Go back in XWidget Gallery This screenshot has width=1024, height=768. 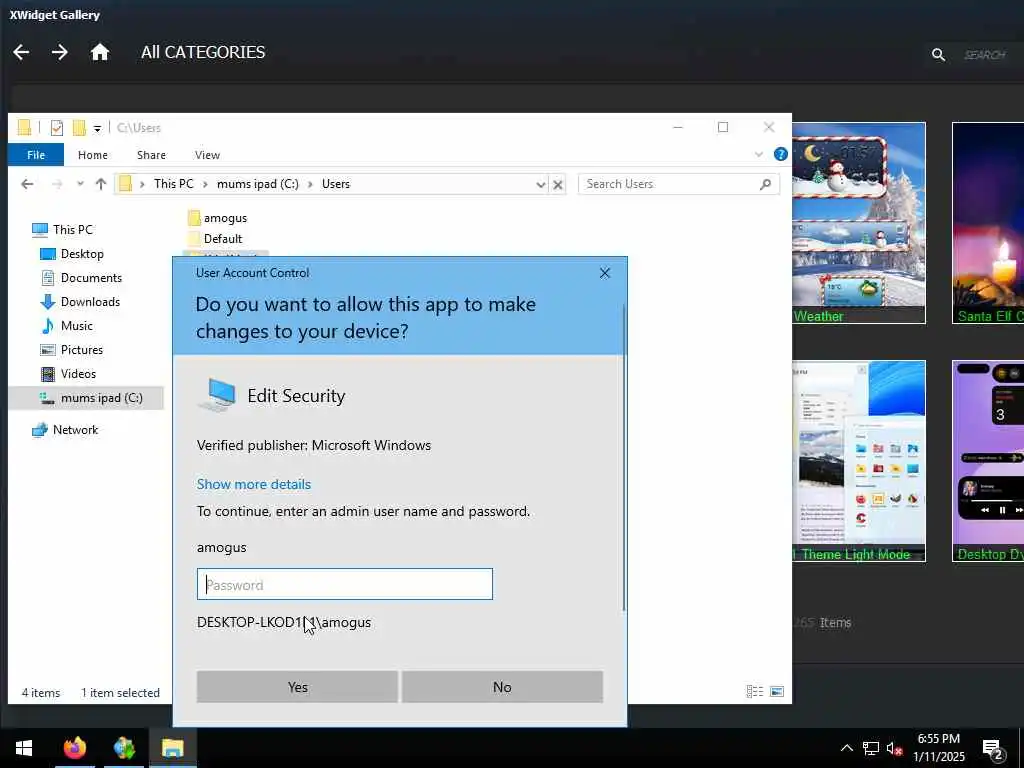(x=21, y=52)
